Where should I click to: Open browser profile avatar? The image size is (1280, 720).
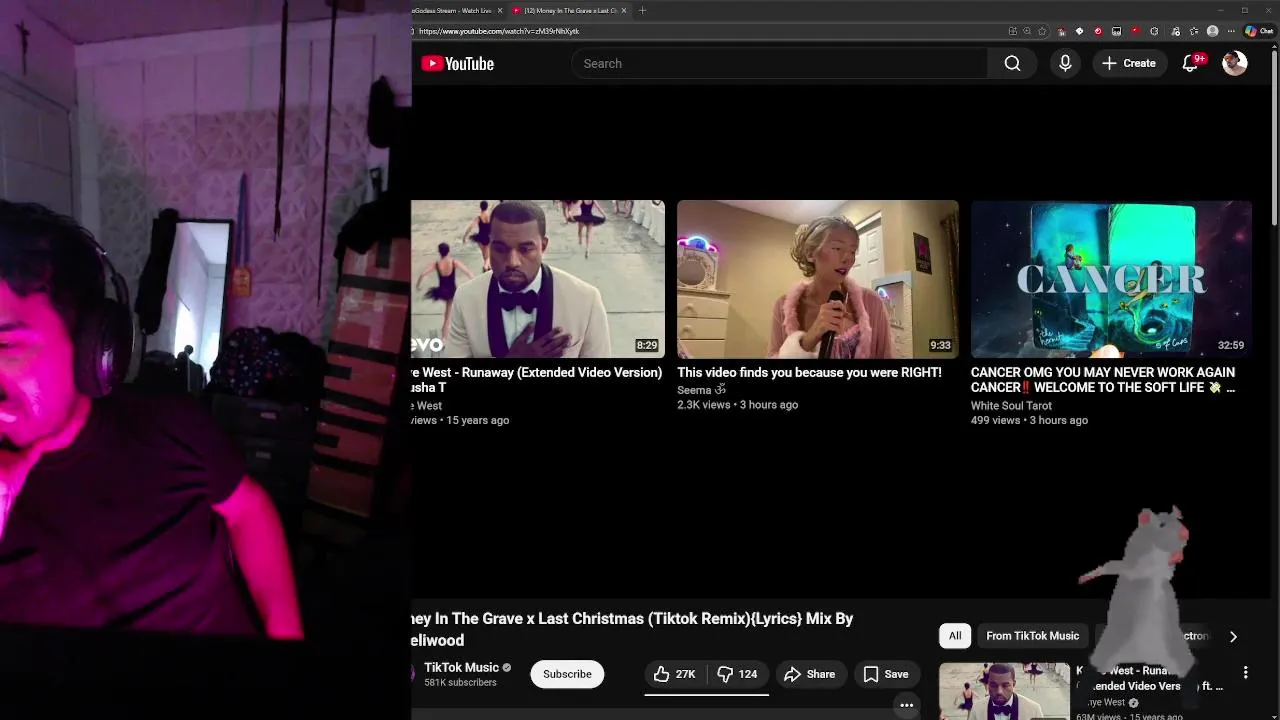pyautogui.click(x=1212, y=31)
